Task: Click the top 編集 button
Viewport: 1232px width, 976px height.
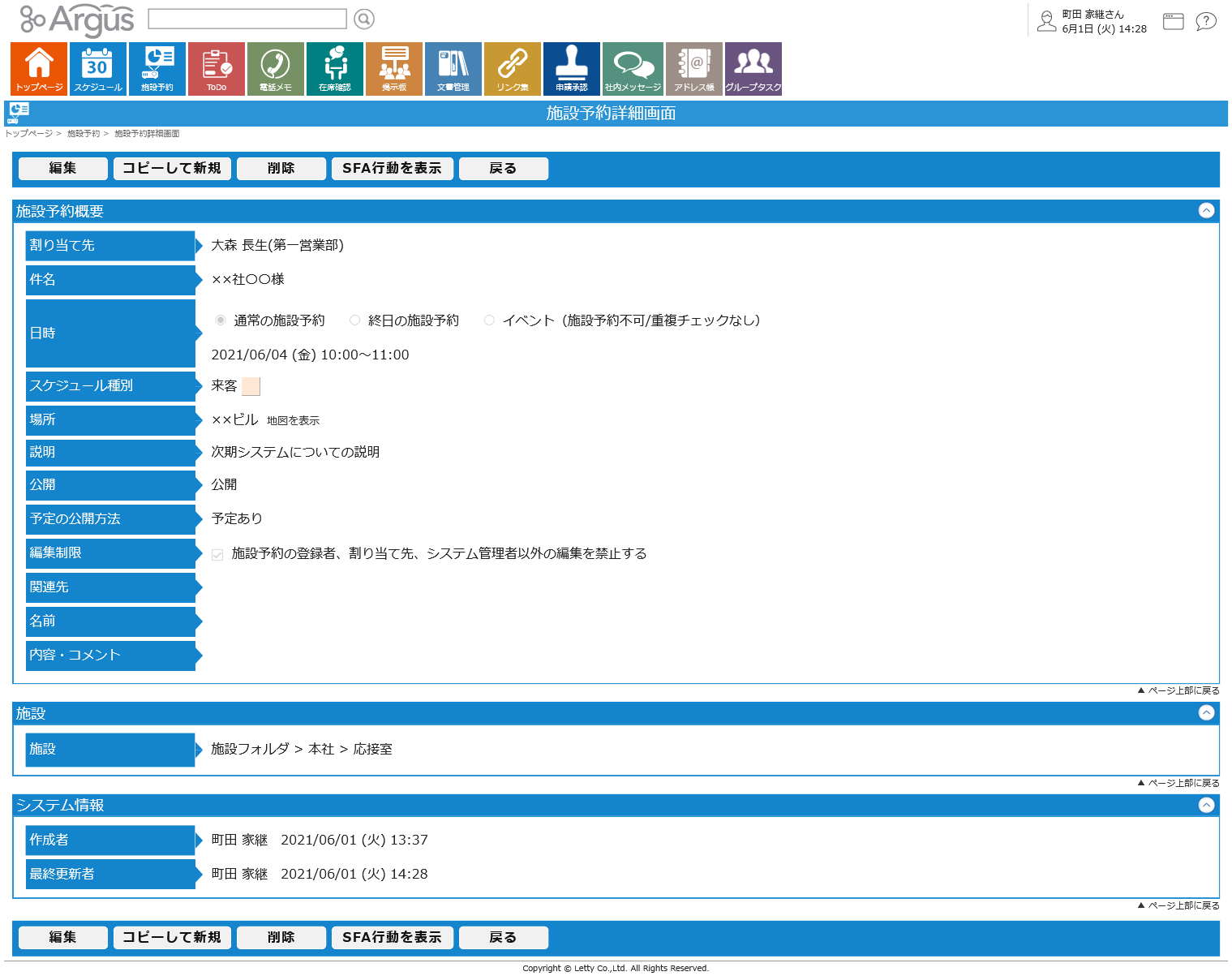Action: click(62, 168)
